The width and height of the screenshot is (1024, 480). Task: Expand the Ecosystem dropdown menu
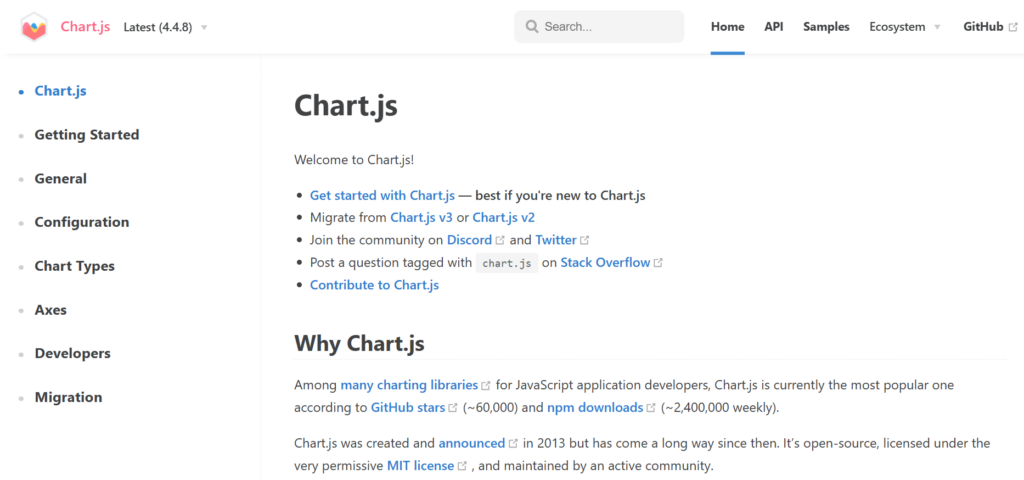click(905, 27)
